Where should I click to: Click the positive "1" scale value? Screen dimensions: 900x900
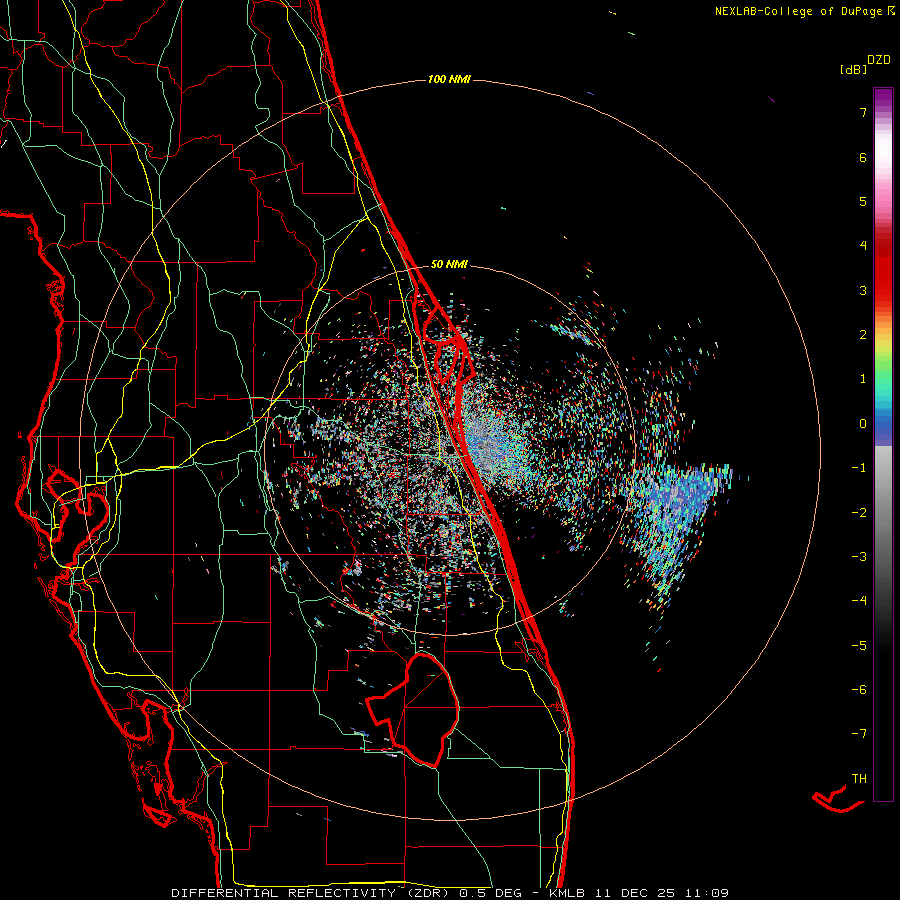point(863,379)
